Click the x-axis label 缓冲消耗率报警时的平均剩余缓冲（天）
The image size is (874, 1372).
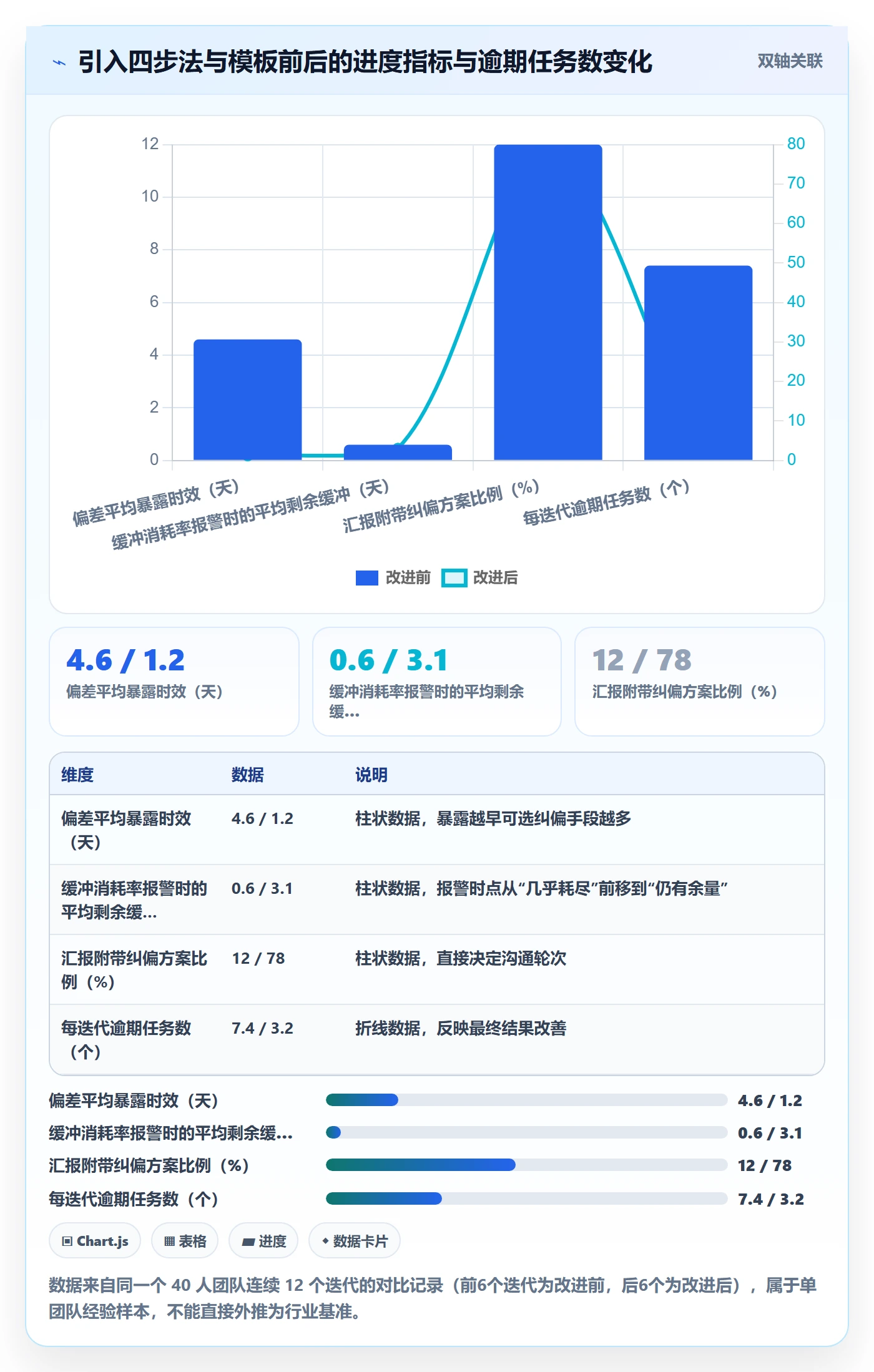pyautogui.click(x=251, y=514)
